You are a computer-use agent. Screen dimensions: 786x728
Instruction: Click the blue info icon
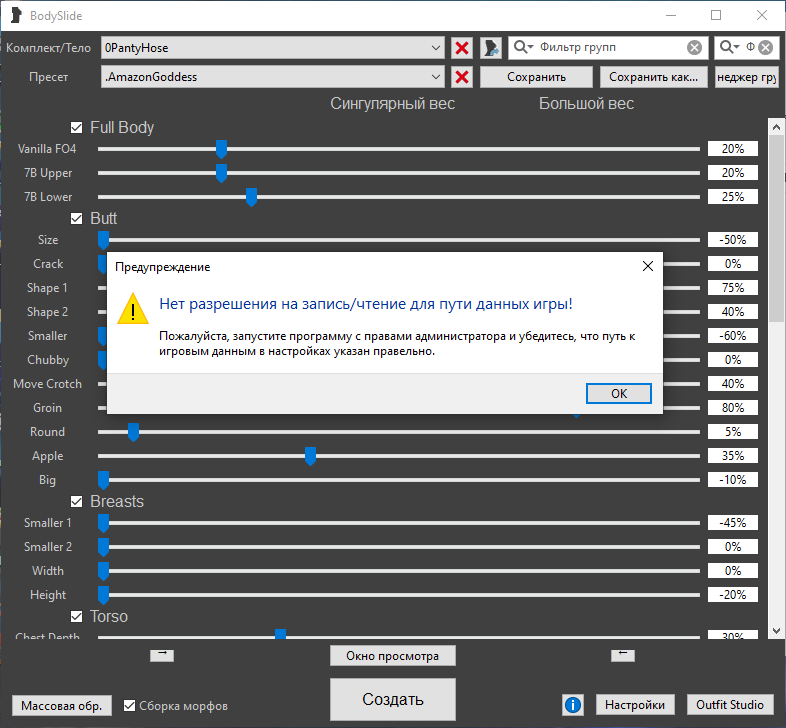573,705
